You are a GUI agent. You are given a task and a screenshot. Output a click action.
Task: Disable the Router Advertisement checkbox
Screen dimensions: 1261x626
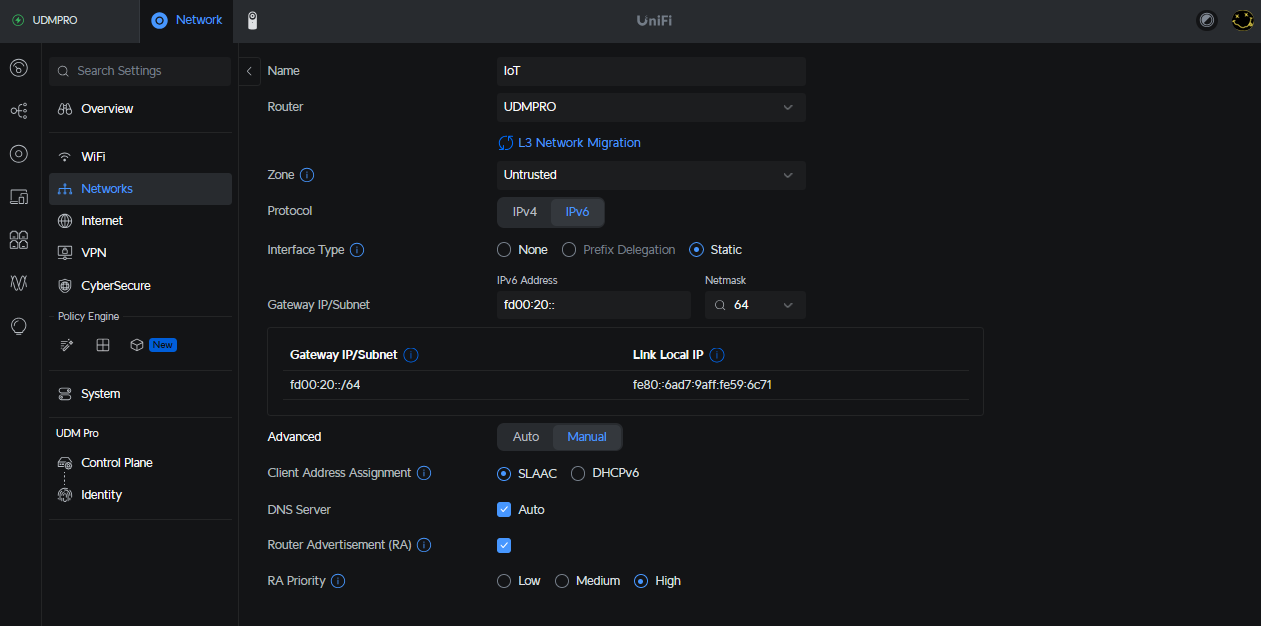[x=504, y=546]
